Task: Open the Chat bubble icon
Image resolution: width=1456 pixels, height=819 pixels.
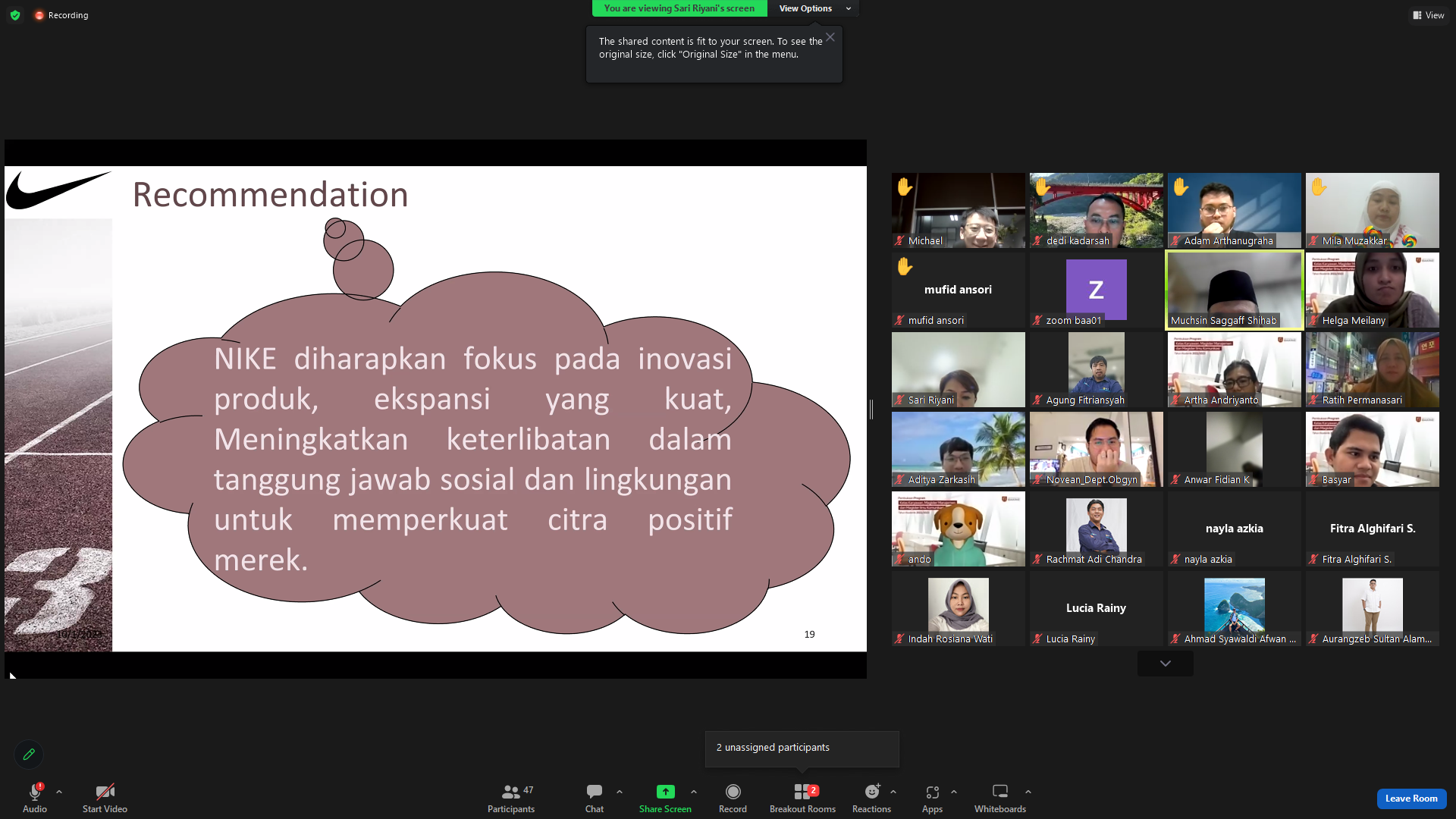Action: click(595, 792)
